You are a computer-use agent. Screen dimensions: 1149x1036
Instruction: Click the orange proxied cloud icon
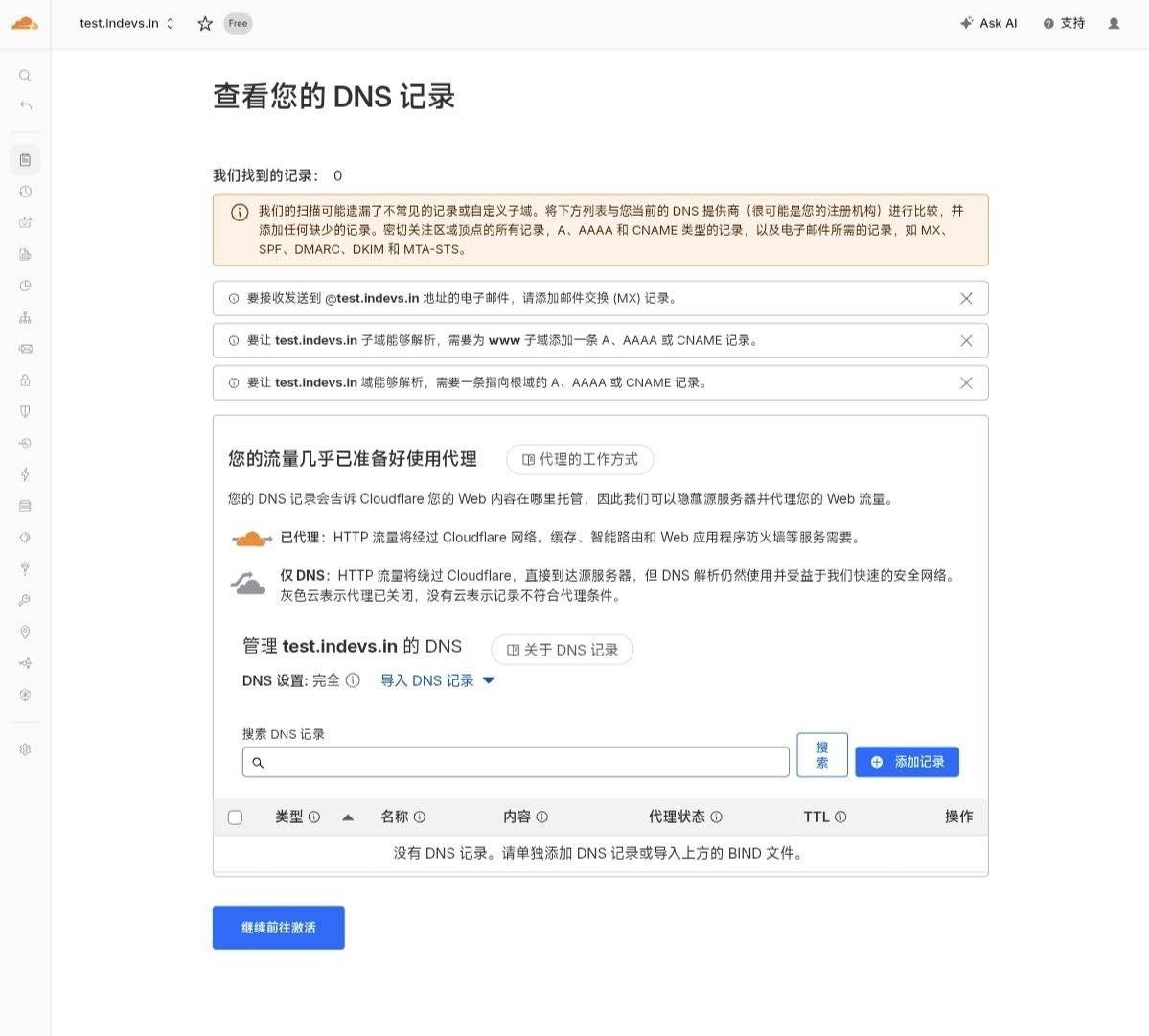[x=251, y=539]
